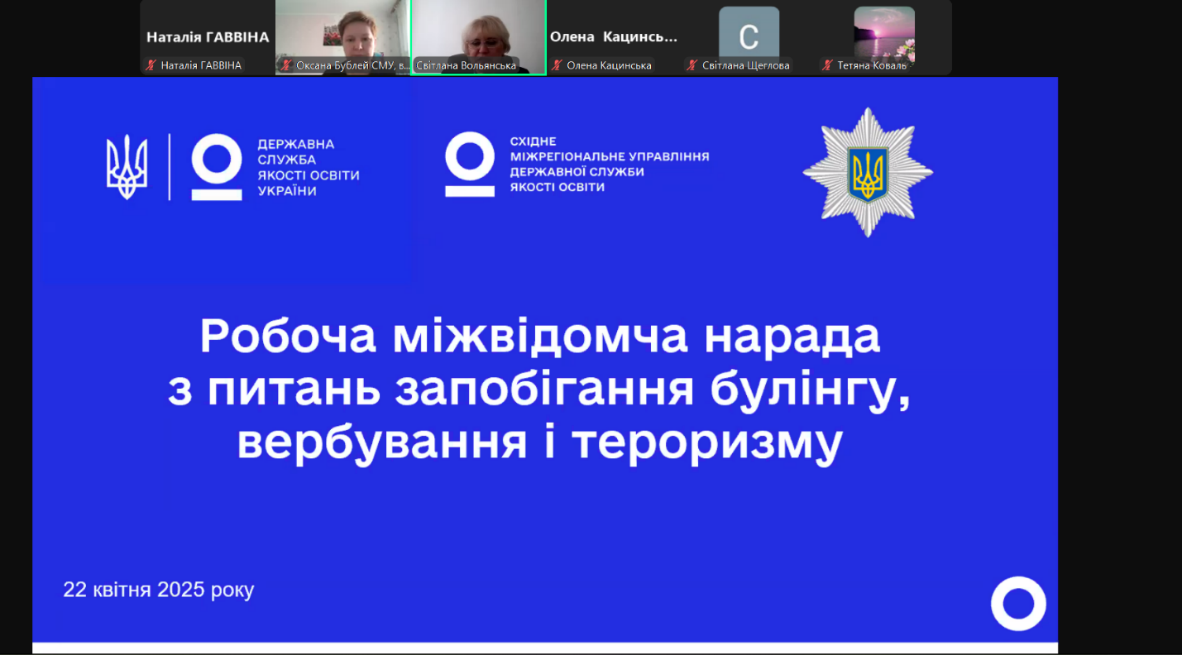1182x655 pixels.
Task: Select the Наталія ГАВВІНА participant tile
Action: [x=207, y=37]
